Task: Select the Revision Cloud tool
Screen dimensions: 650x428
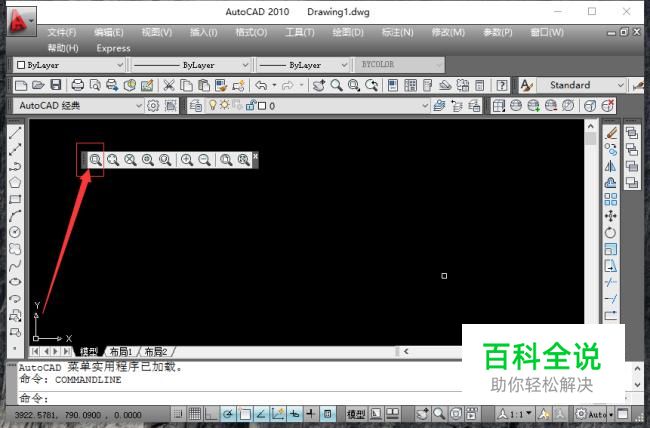Action: [x=15, y=249]
